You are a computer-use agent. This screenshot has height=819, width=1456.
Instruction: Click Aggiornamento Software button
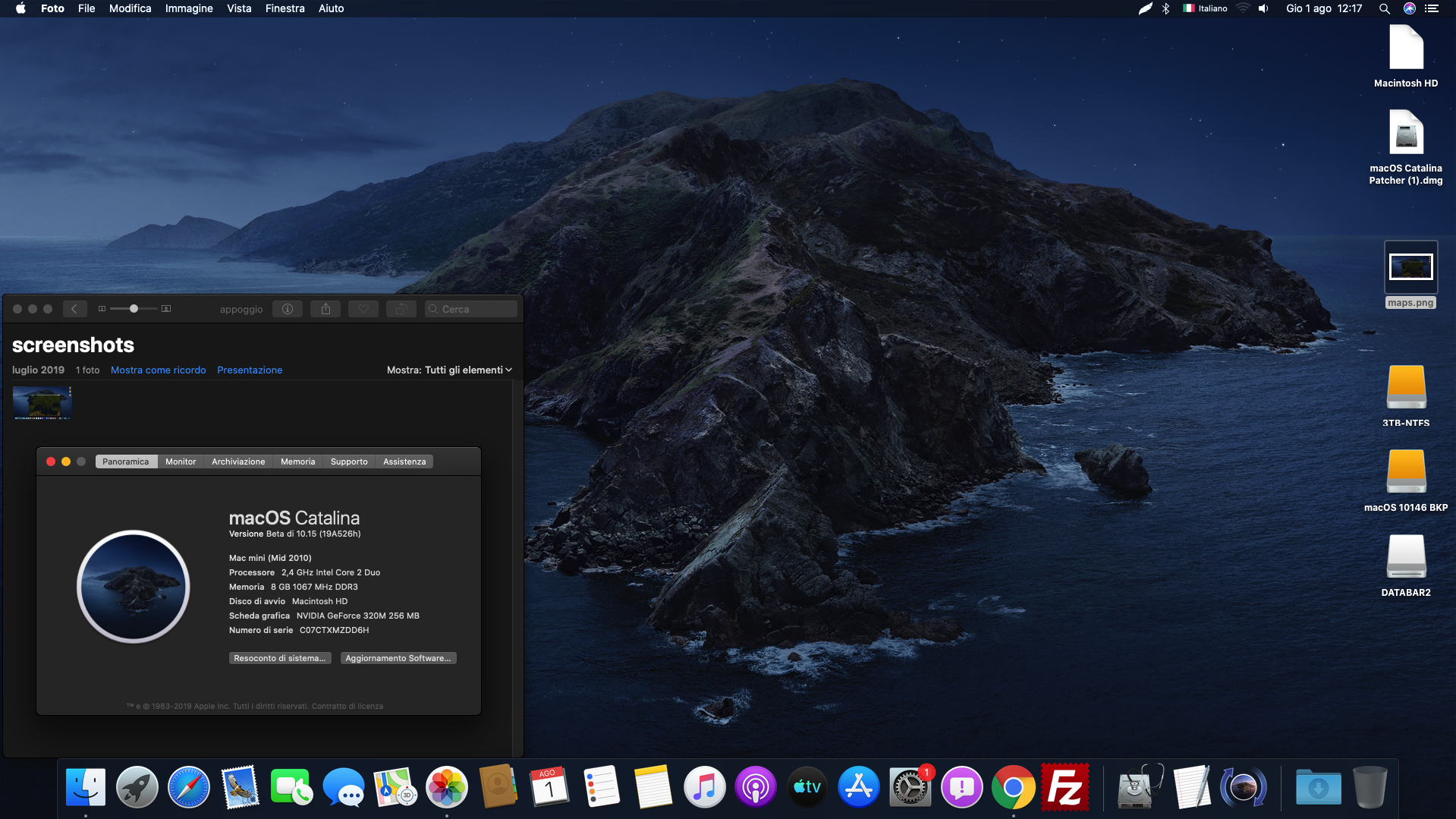point(398,658)
